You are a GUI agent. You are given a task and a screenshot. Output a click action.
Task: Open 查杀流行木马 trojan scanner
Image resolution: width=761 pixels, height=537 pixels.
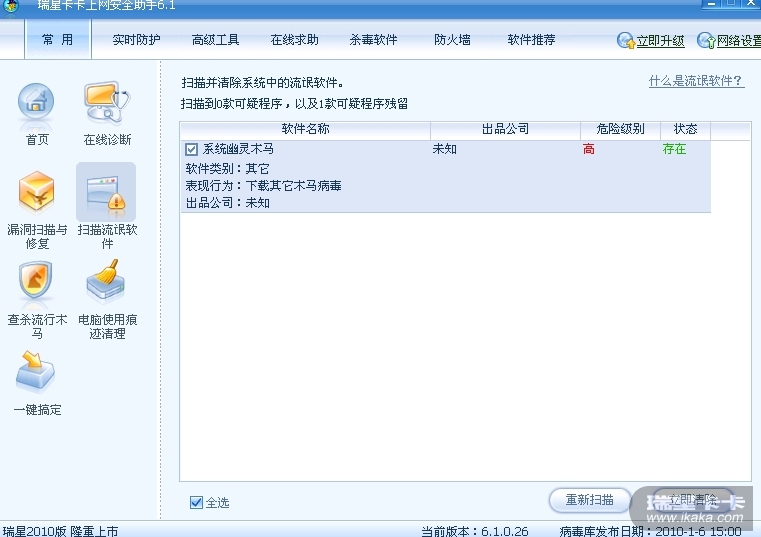coord(36,282)
